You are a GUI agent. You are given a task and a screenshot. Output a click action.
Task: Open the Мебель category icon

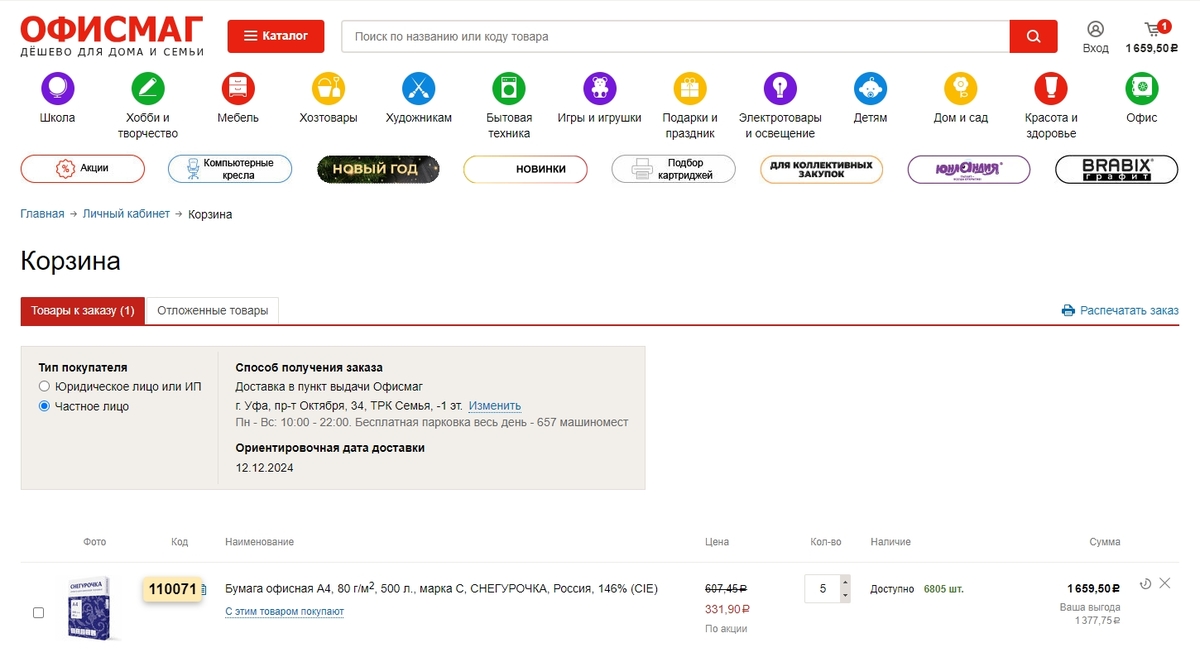pyautogui.click(x=238, y=89)
